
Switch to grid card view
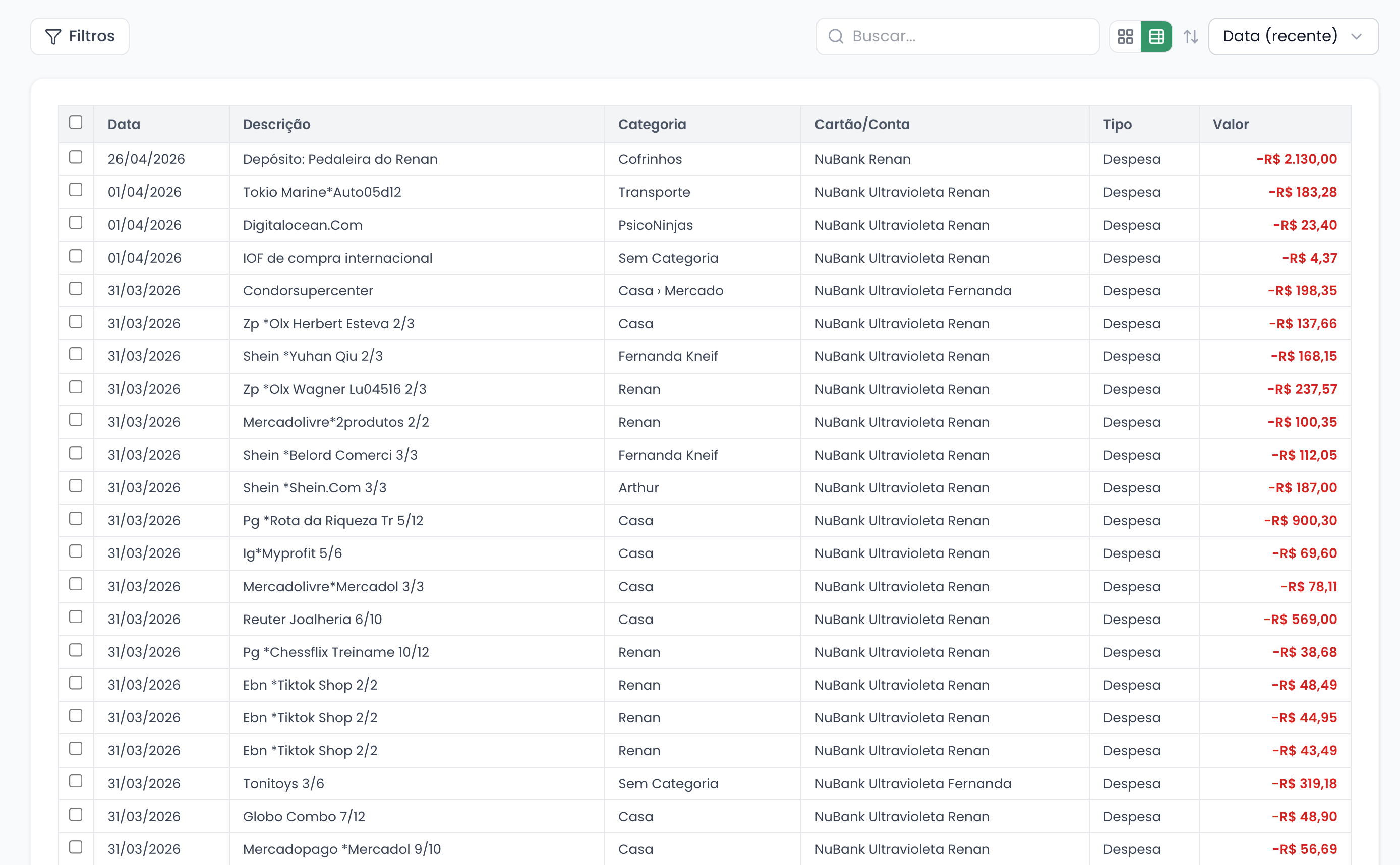[x=1125, y=37]
